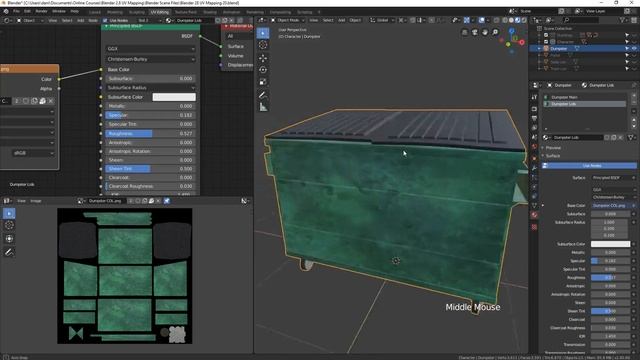Open the Material properties tab icon

pyautogui.click(x=534, y=215)
